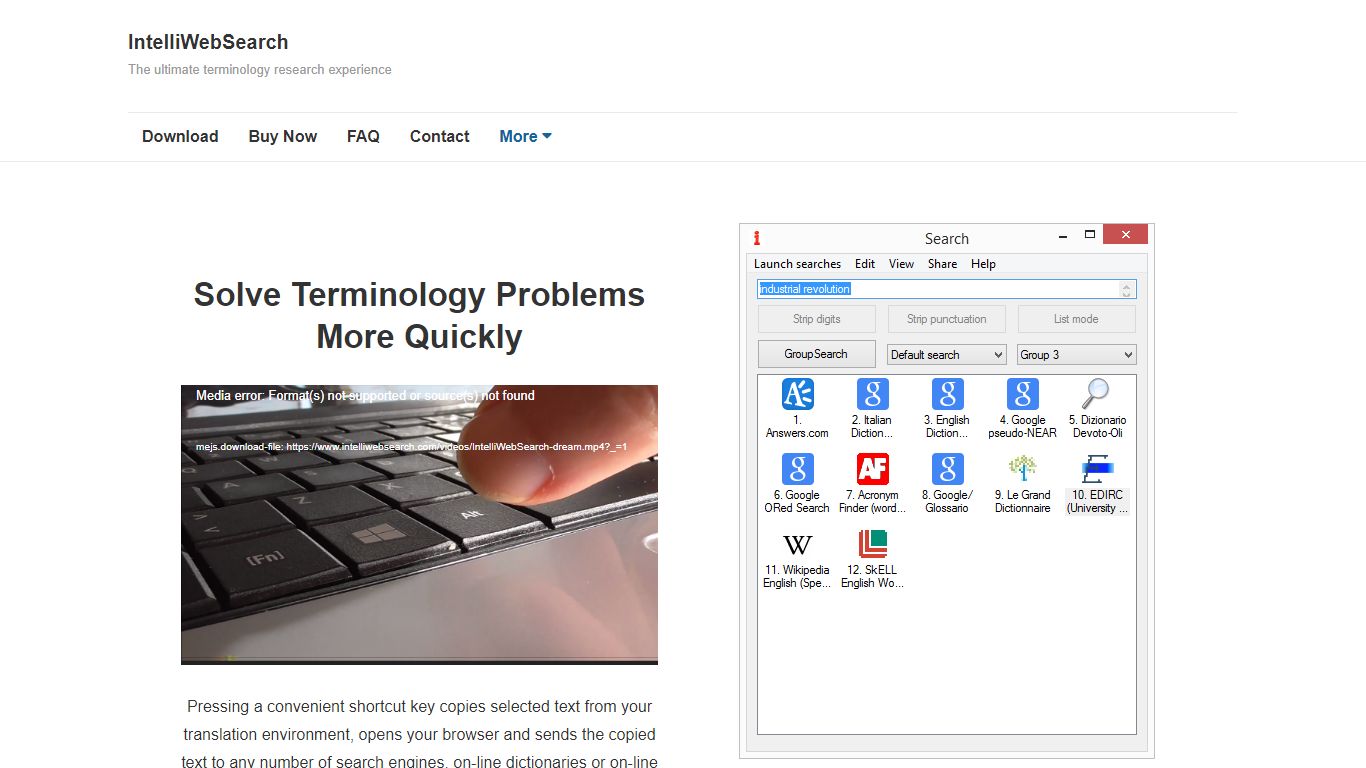Launch the Answers.com search icon

point(797,395)
